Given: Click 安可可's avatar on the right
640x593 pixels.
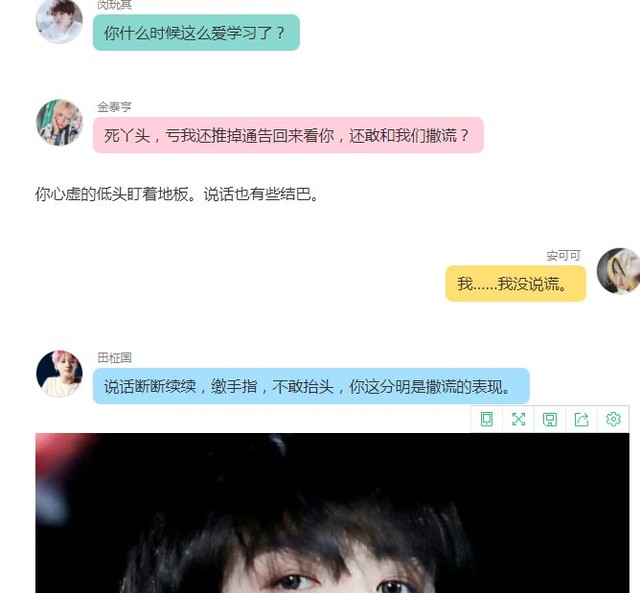Looking at the screenshot, I should coord(618,271).
